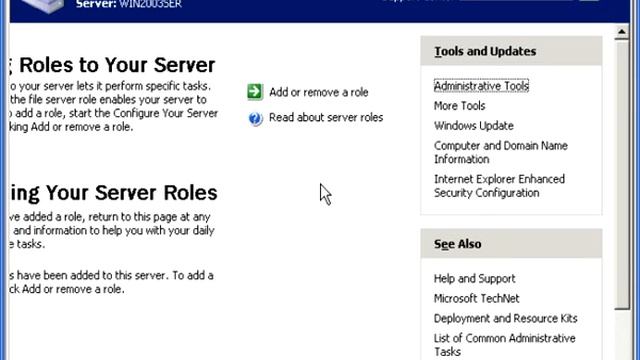Viewport: 640px width, 360px height.
Task: Click the green arrow Add or remove a role icon
Action: pyautogui.click(x=255, y=92)
